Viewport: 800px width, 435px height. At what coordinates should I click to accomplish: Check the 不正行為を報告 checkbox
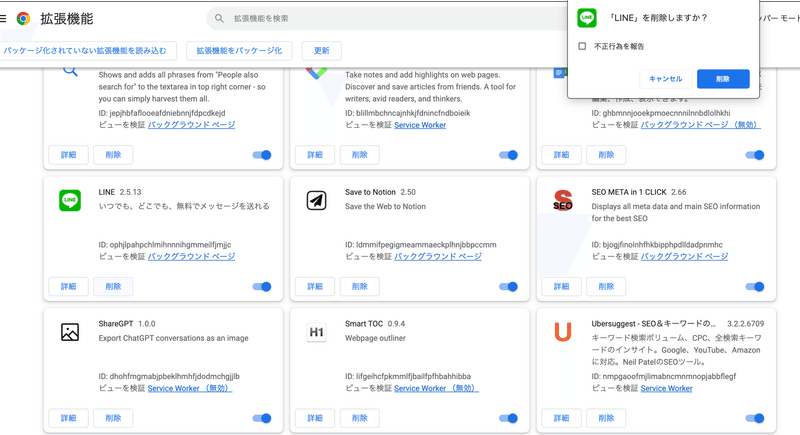click(x=582, y=46)
